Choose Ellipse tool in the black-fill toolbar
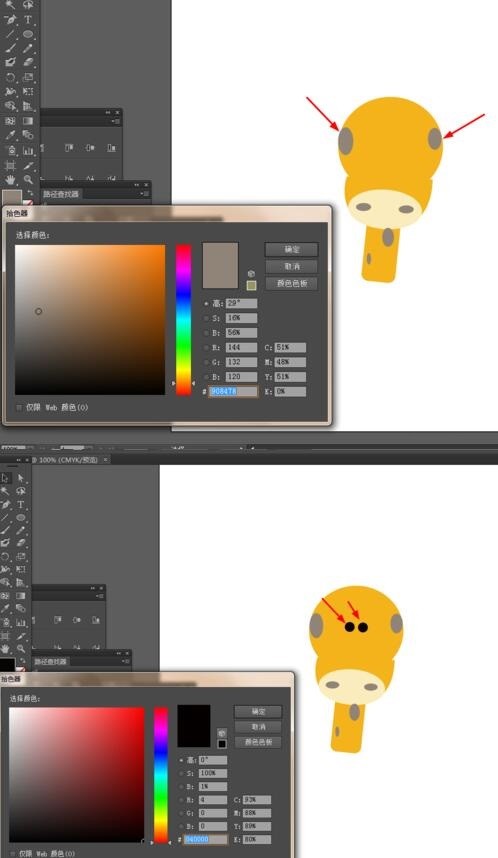 (21, 517)
